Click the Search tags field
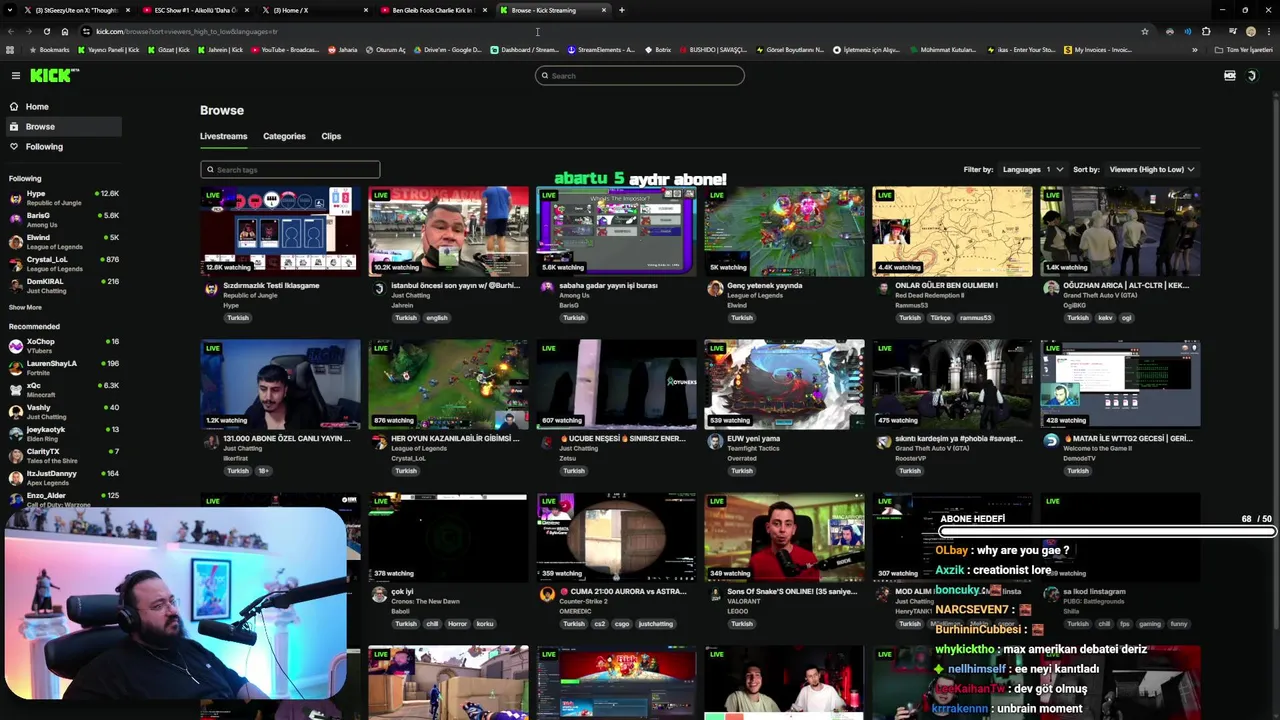Image resolution: width=1280 pixels, height=720 pixels. click(x=290, y=169)
